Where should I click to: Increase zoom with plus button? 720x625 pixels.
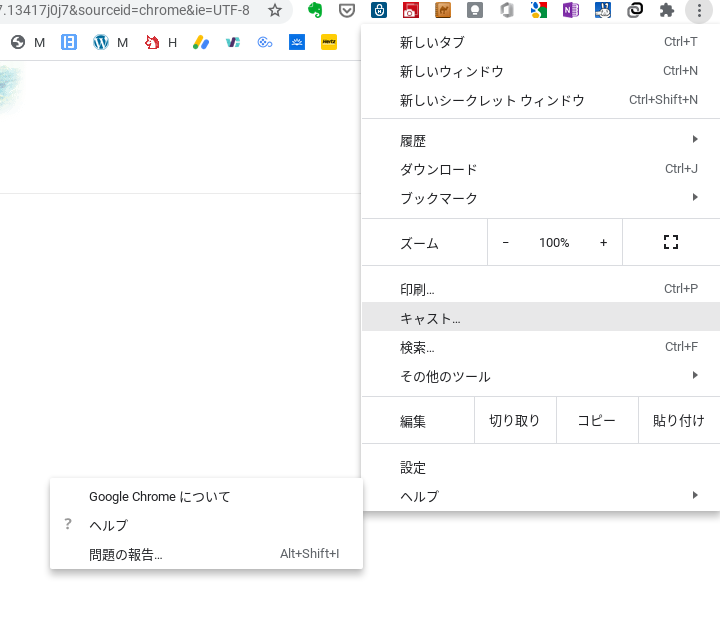click(x=603, y=242)
